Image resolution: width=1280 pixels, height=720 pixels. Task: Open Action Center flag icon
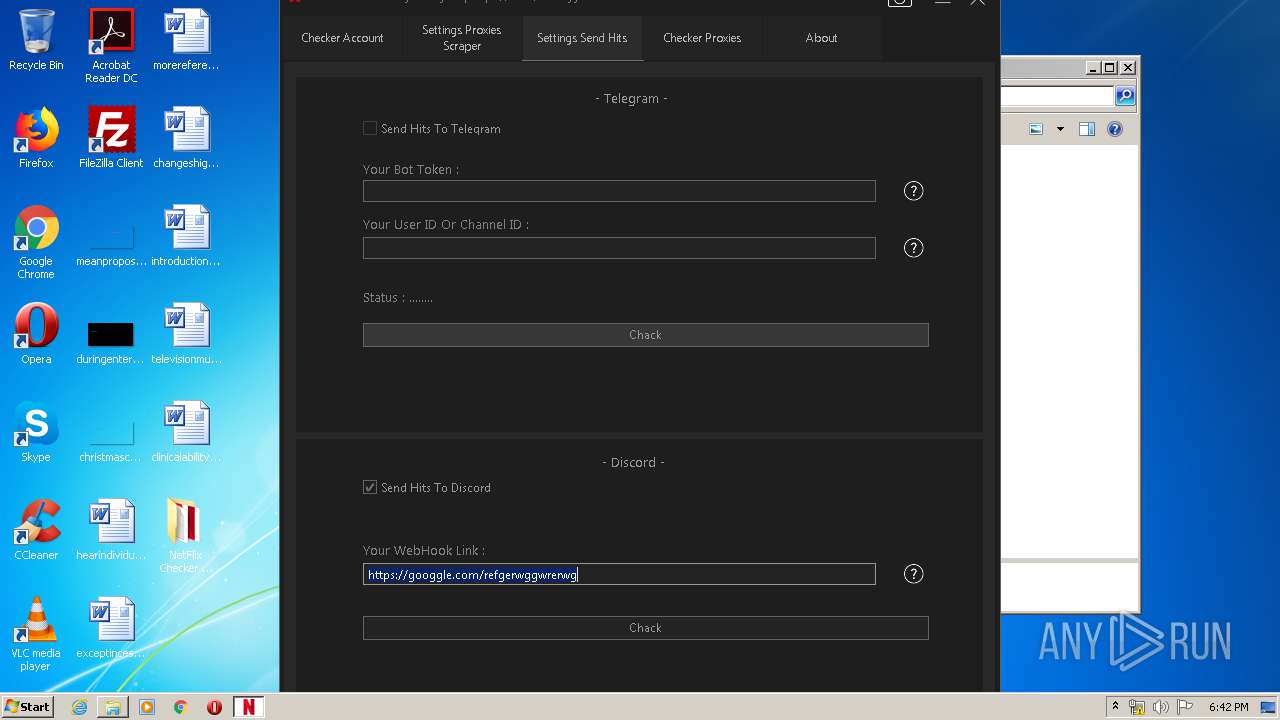(x=1185, y=707)
